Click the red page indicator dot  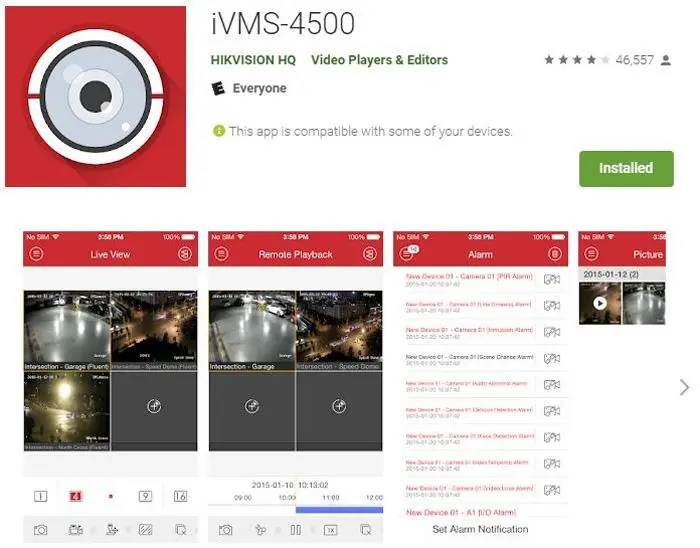[x=111, y=496]
